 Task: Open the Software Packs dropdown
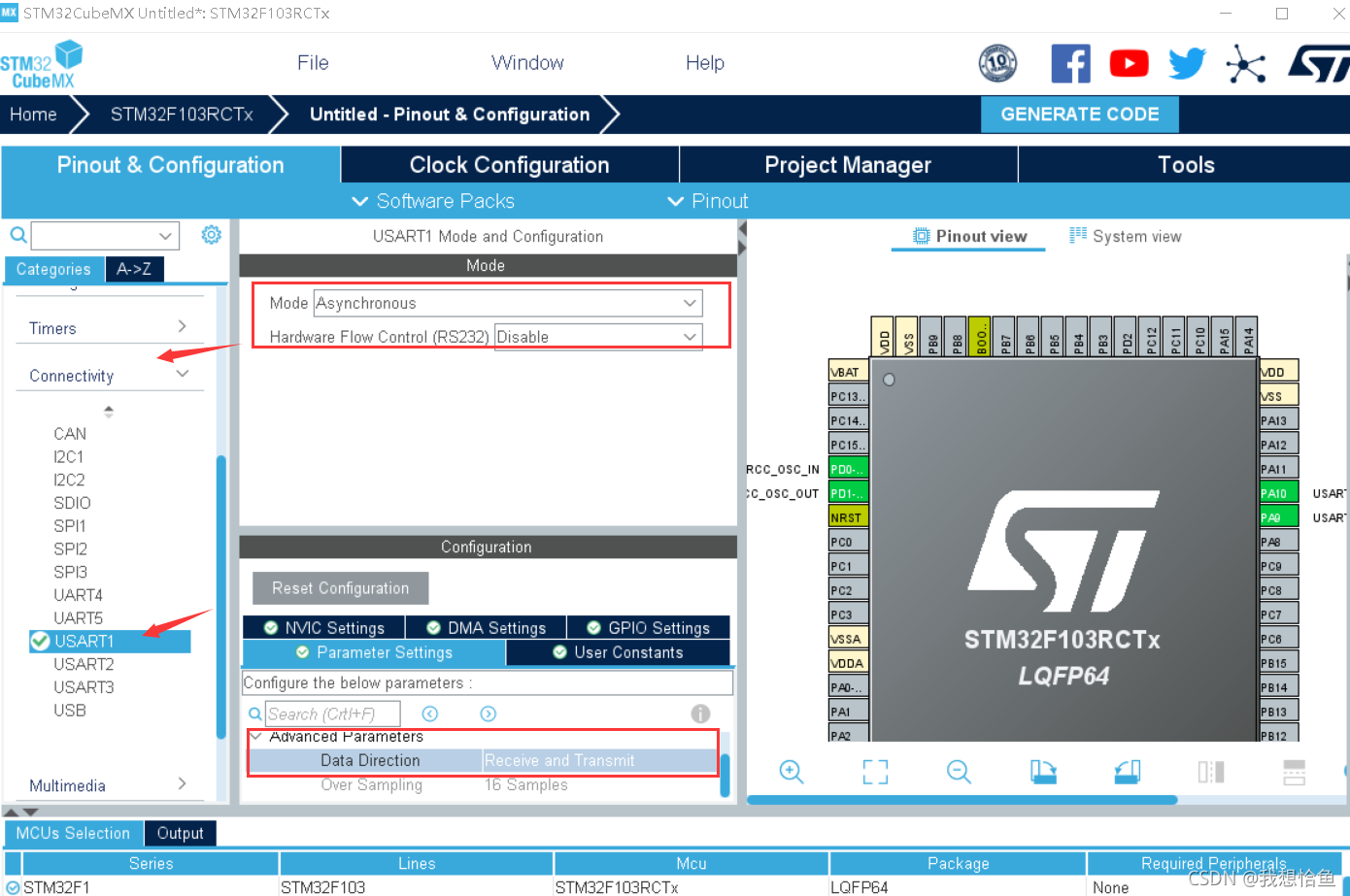pos(433,201)
